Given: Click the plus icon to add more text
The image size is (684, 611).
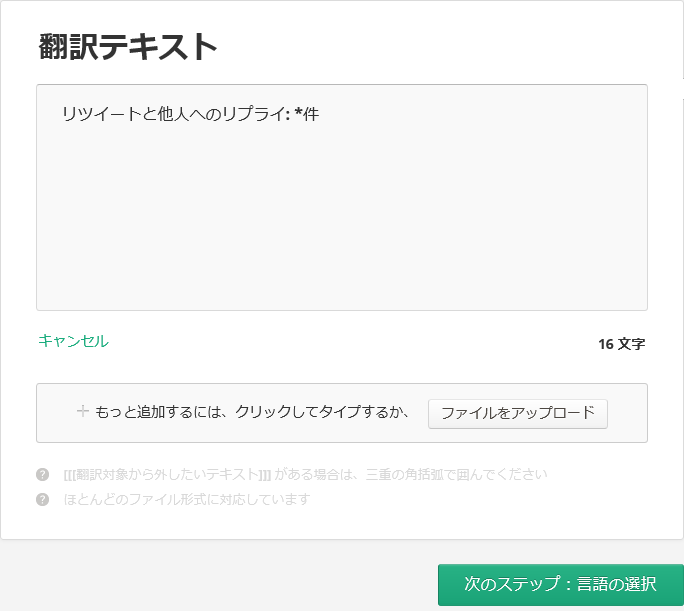Looking at the screenshot, I should pyautogui.click(x=83, y=411).
